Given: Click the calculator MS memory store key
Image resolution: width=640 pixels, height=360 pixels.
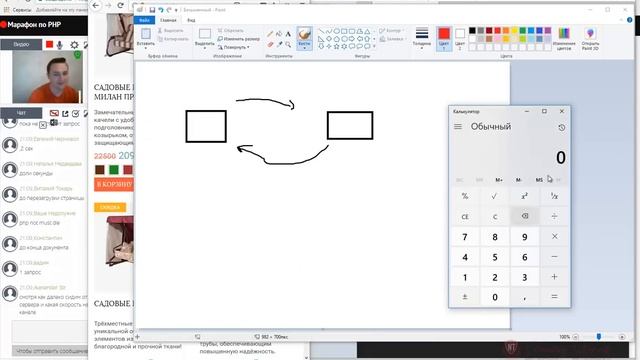Looking at the screenshot, I should coord(539,180).
